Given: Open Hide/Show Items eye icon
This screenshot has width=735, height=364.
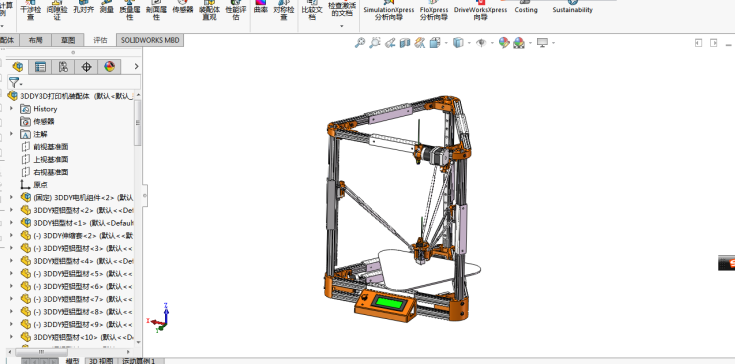Looking at the screenshot, I should [x=481, y=43].
